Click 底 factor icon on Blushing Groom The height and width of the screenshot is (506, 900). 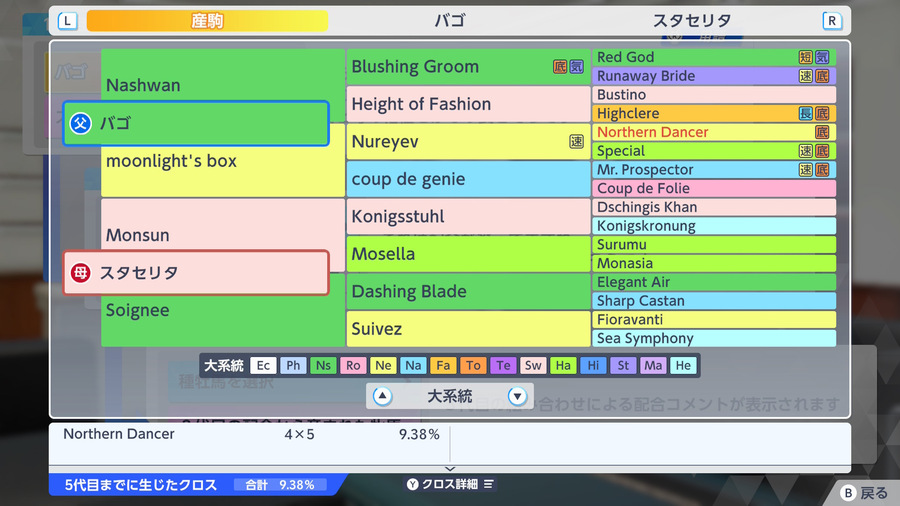click(560, 67)
